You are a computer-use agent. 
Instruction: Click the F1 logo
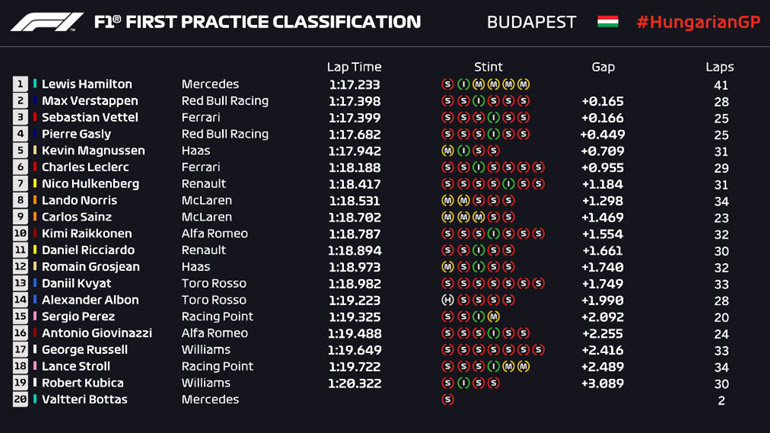[x=47, y=22]
